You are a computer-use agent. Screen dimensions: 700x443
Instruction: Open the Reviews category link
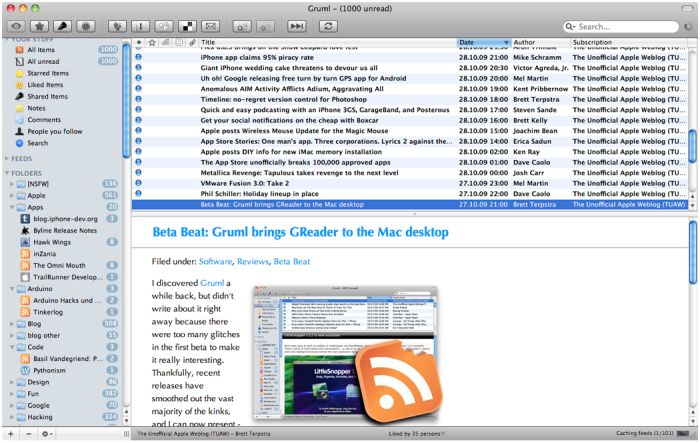(x=253, y=262)
